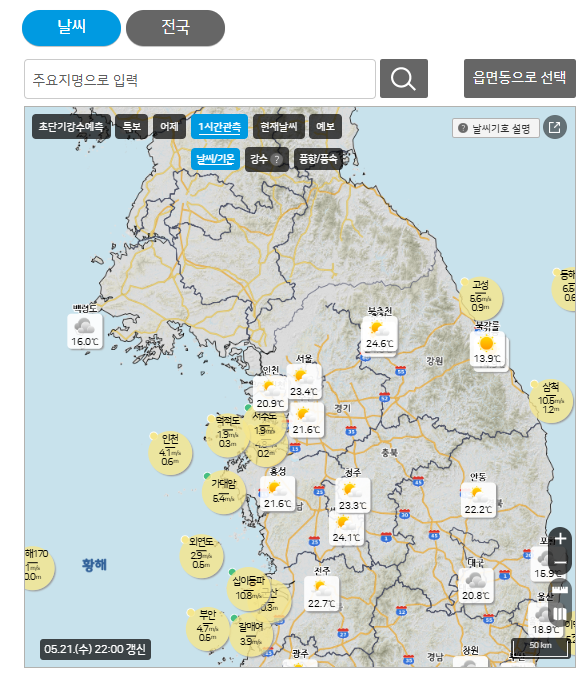Image resolution: width=584 pixels, height=680 pixels.
Task: Zoom in the map with plus button
Action: coord(560,539)
